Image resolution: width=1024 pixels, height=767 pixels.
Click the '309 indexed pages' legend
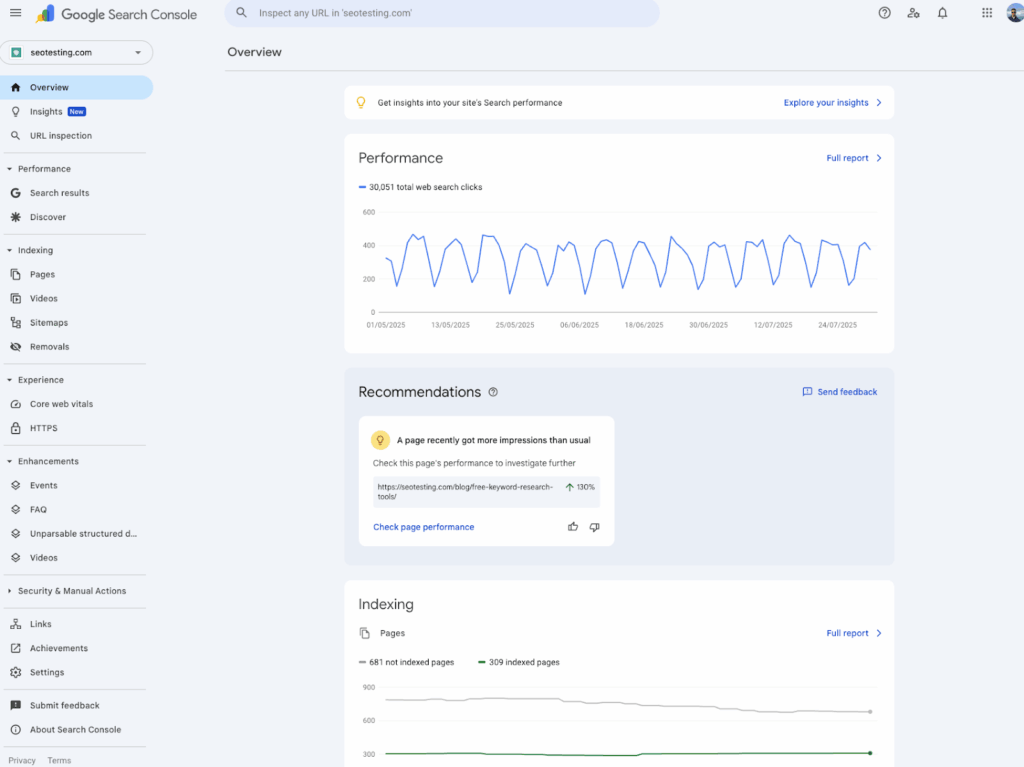519,662
